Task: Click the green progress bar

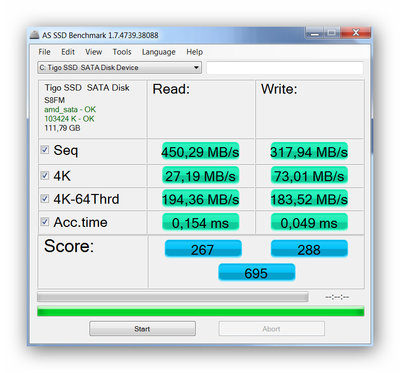Action: point(201,311)
